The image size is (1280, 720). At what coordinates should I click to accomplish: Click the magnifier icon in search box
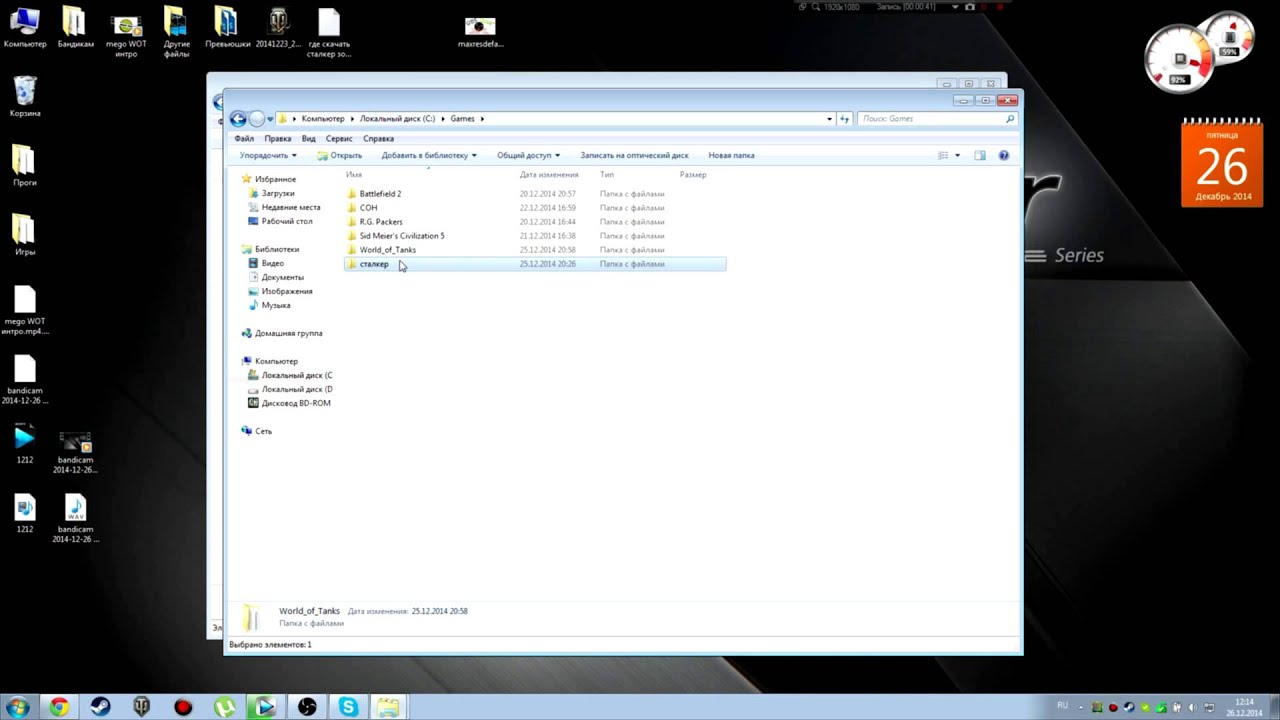(x=1010, y=119)
